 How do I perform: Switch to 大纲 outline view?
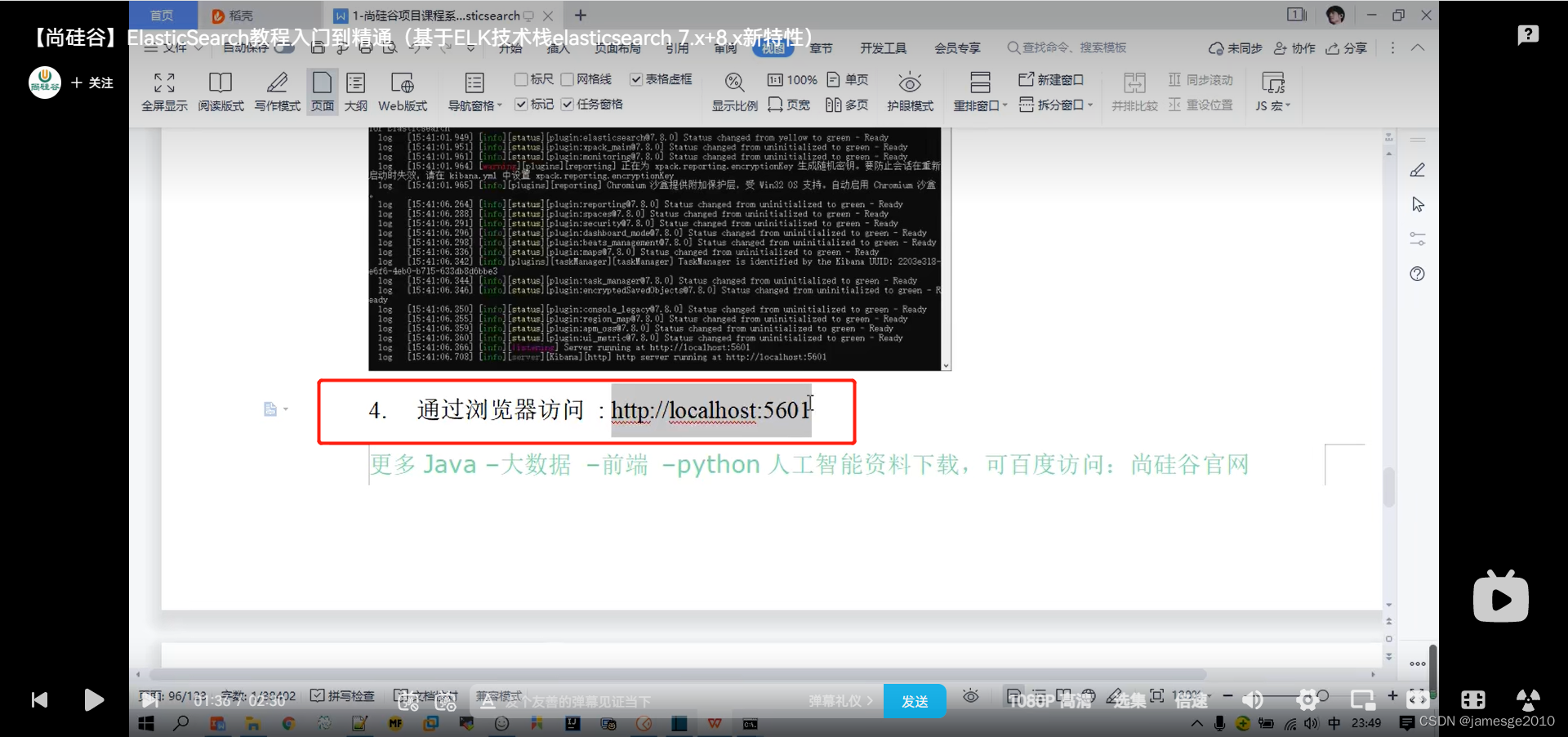click(x=355, y=91)
